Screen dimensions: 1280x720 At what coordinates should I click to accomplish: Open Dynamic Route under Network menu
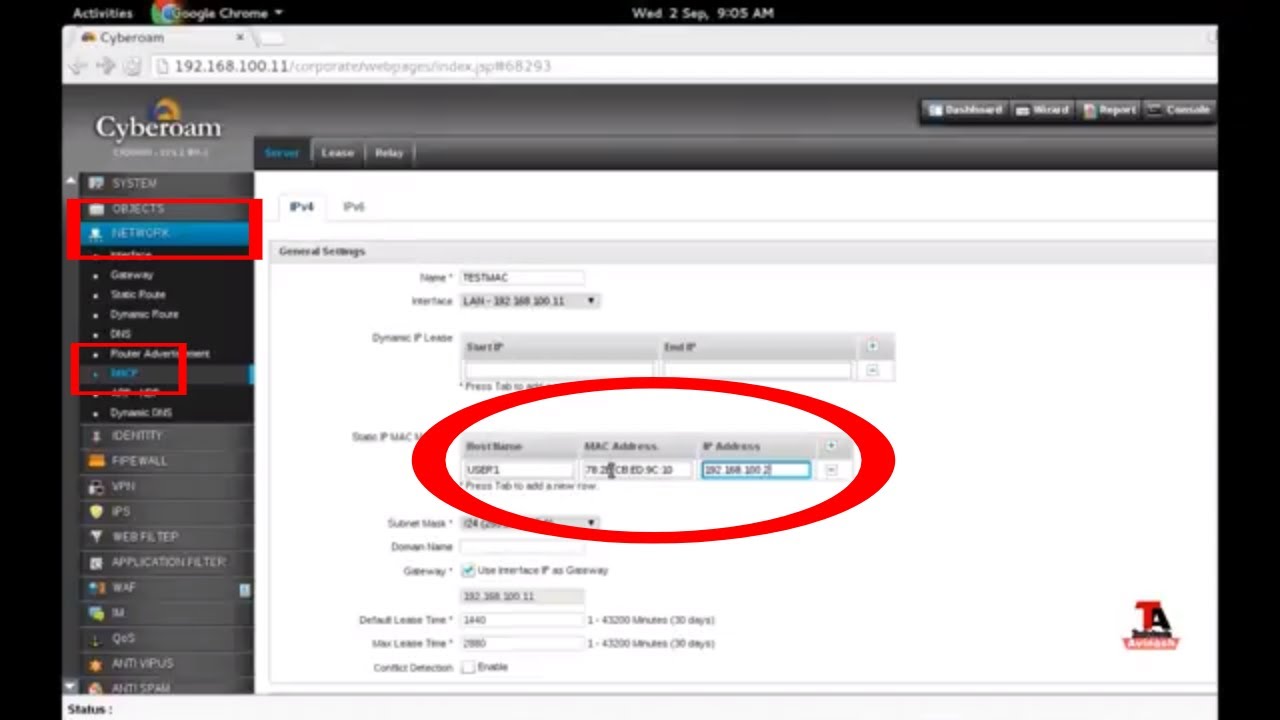click(x=144, y=314)
